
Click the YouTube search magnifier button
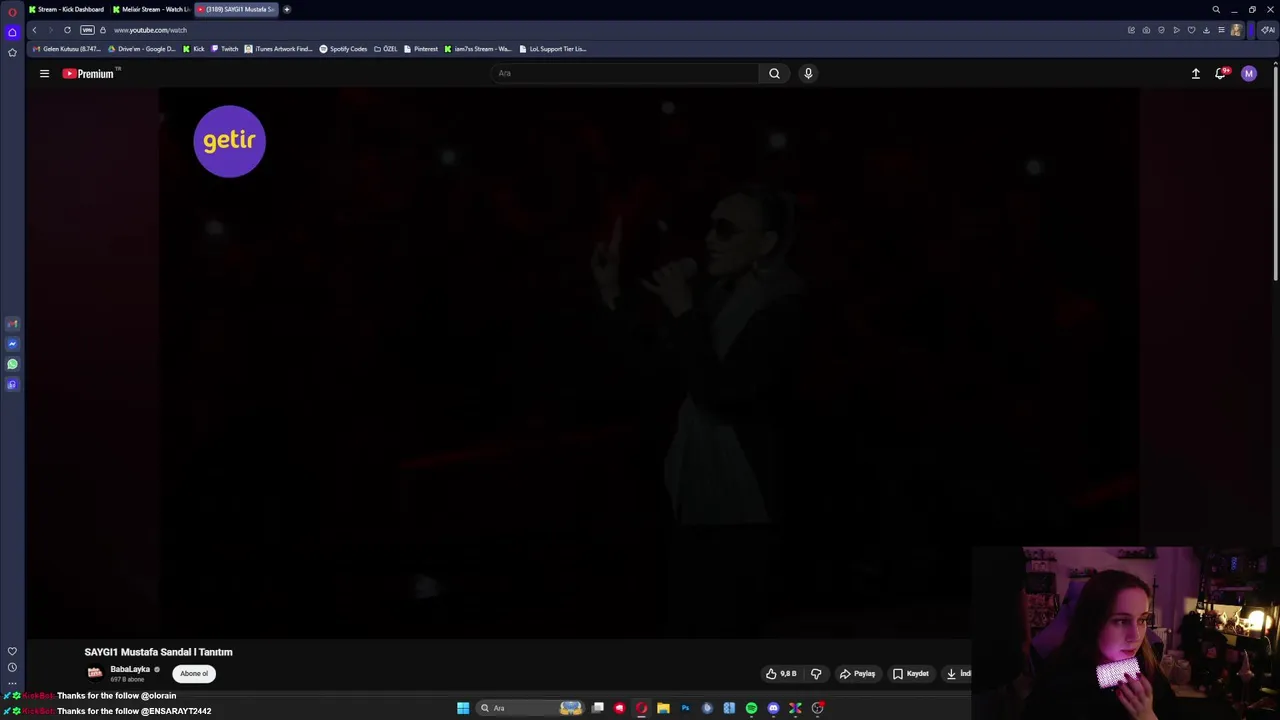click(x=774, y=73)
